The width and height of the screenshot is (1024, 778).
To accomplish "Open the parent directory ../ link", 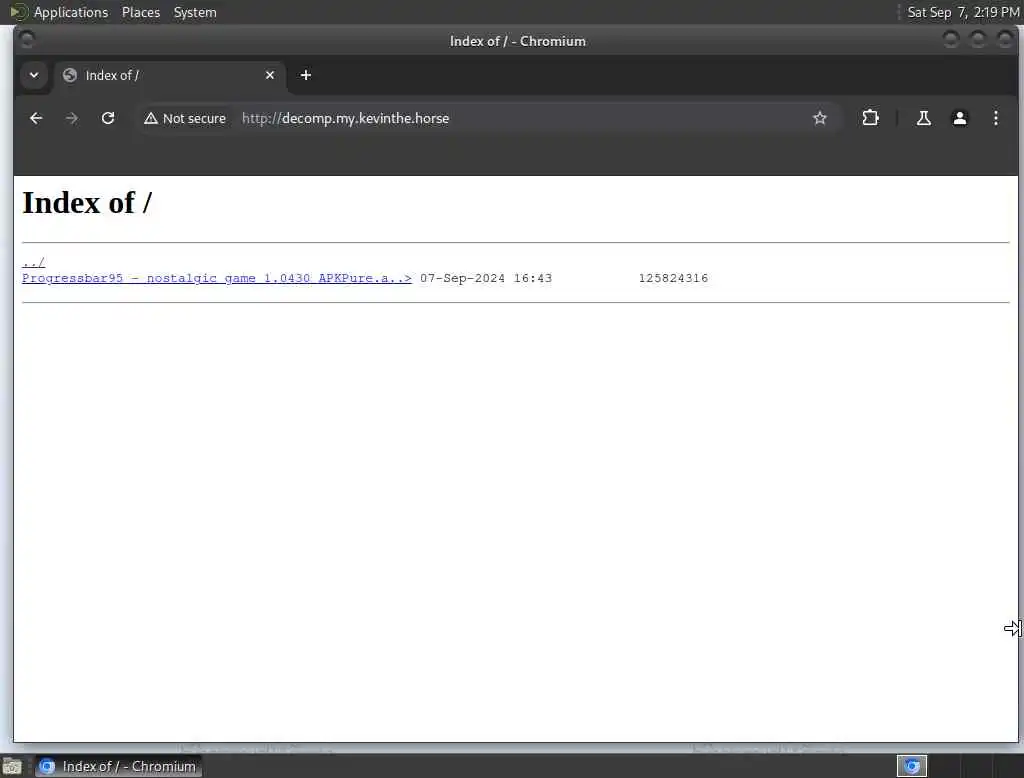I will 33,263.
